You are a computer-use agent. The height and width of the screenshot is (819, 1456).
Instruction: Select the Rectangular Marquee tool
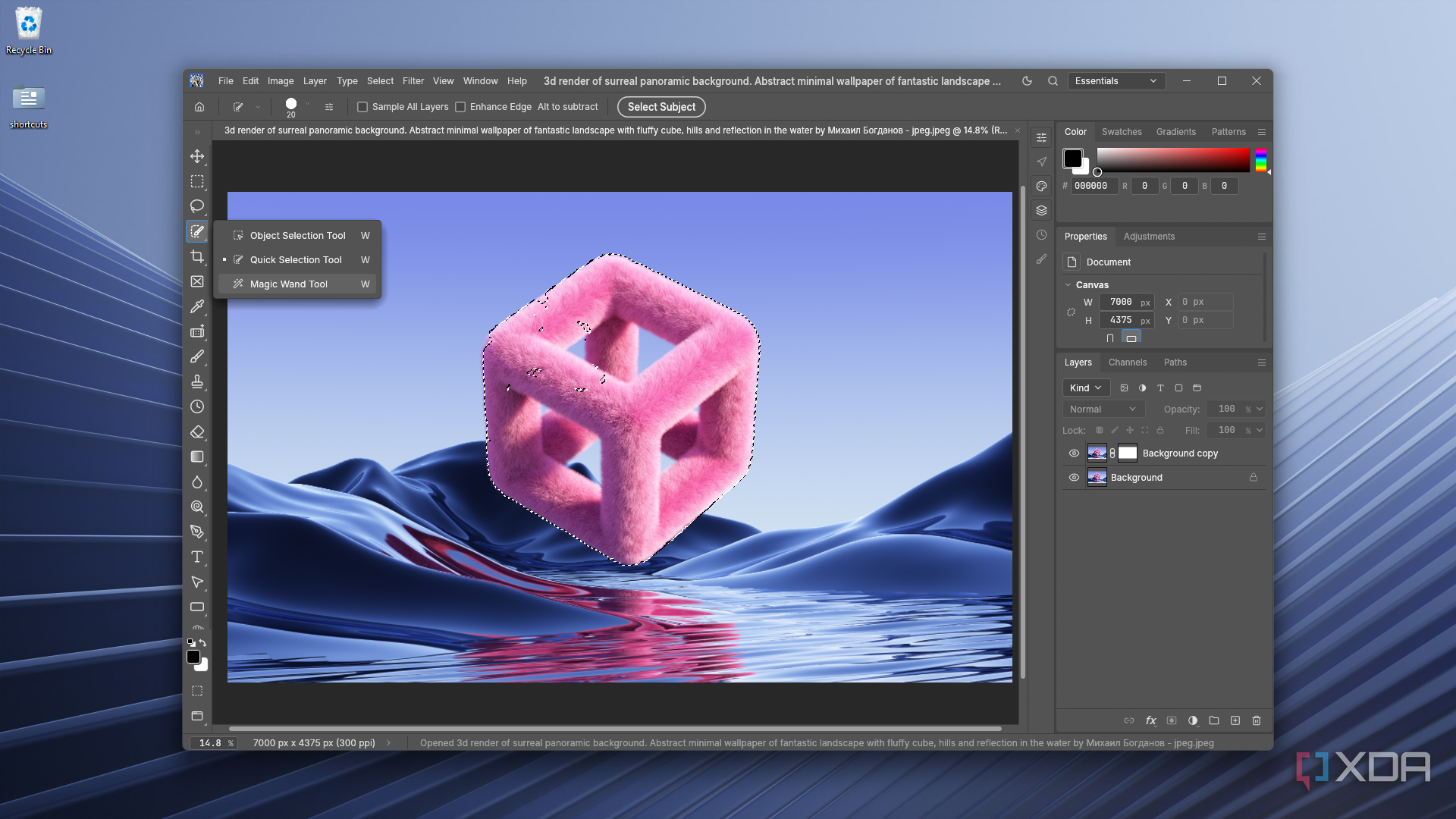pos(197,181)
